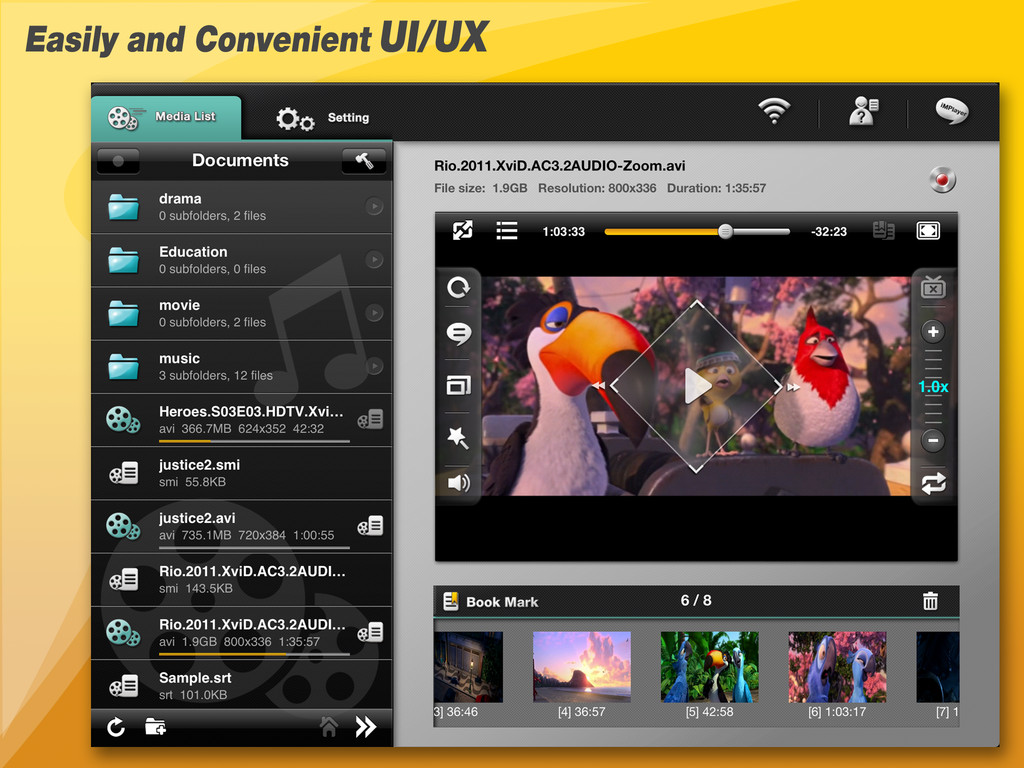Create a new folder
The width and height of the screenshot is (1024, 768).
pos(155,726)
